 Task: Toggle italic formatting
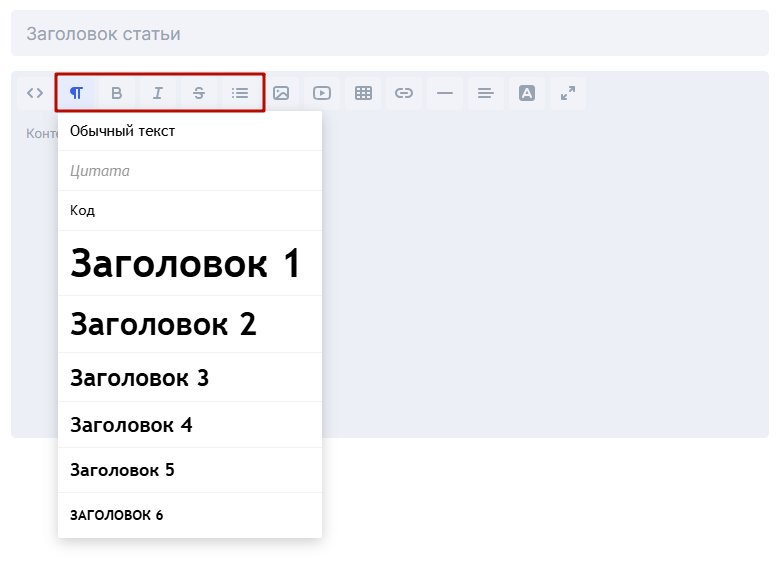click(158, 93)
